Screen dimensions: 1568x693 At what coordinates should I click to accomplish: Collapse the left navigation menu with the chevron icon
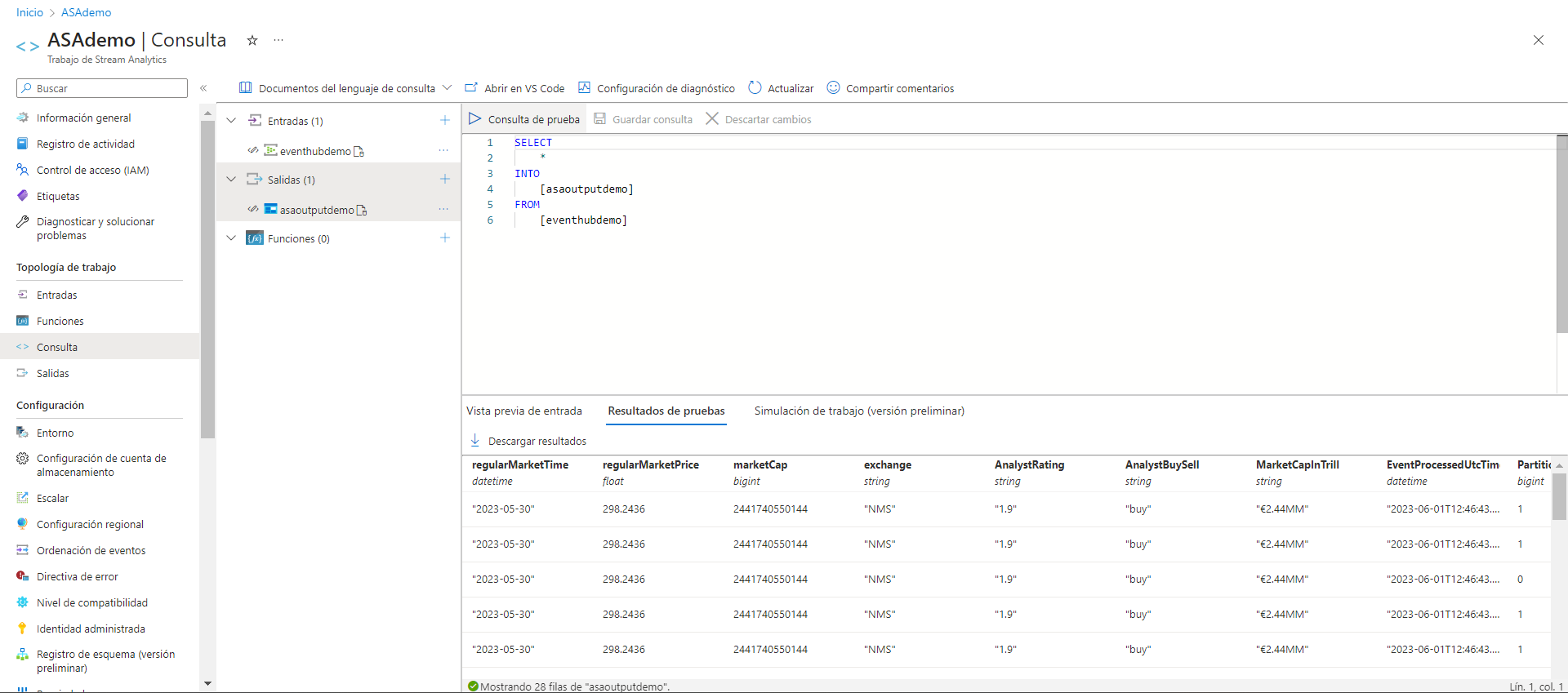click(x=203, y=88)
